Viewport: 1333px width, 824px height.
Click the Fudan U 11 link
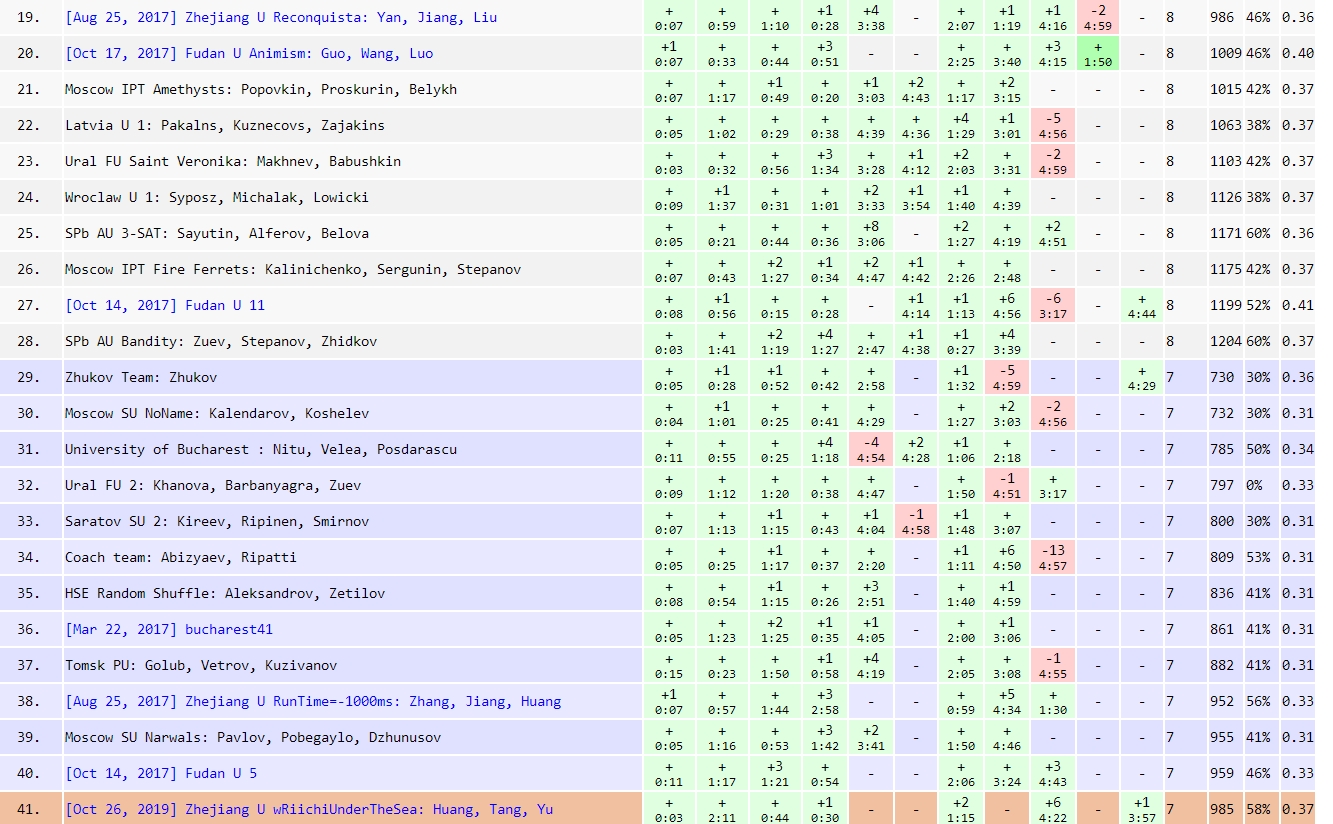(x=165, y=305)
